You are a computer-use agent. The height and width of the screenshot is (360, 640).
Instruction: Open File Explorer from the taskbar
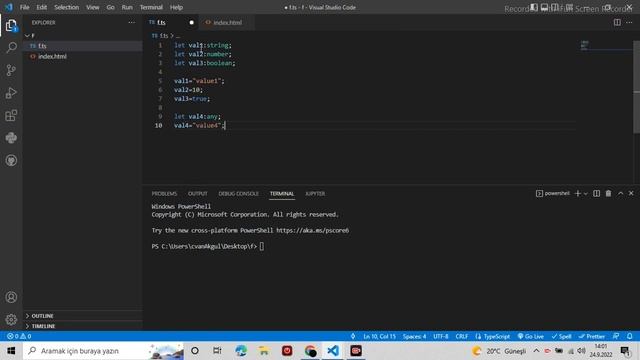[x=264, y=351]
